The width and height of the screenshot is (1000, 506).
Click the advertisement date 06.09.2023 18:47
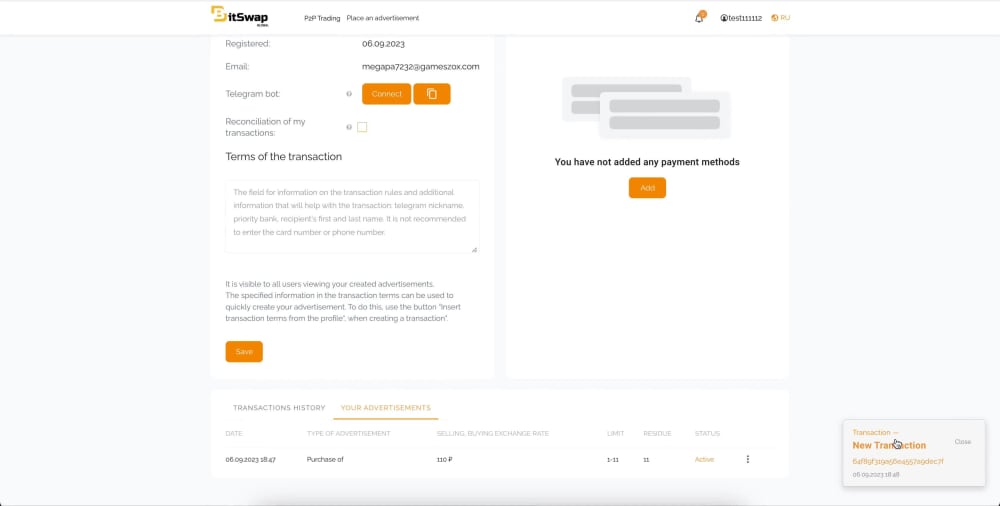[x=251, y=459]
